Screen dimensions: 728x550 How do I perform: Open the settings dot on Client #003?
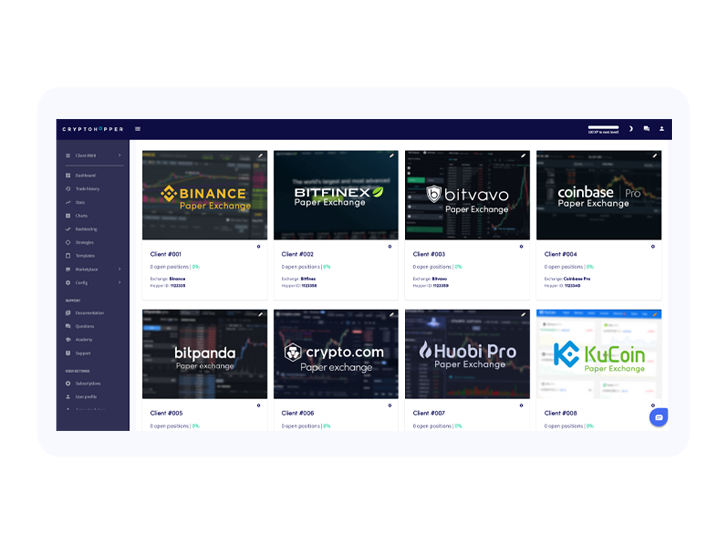click(521, 246)
